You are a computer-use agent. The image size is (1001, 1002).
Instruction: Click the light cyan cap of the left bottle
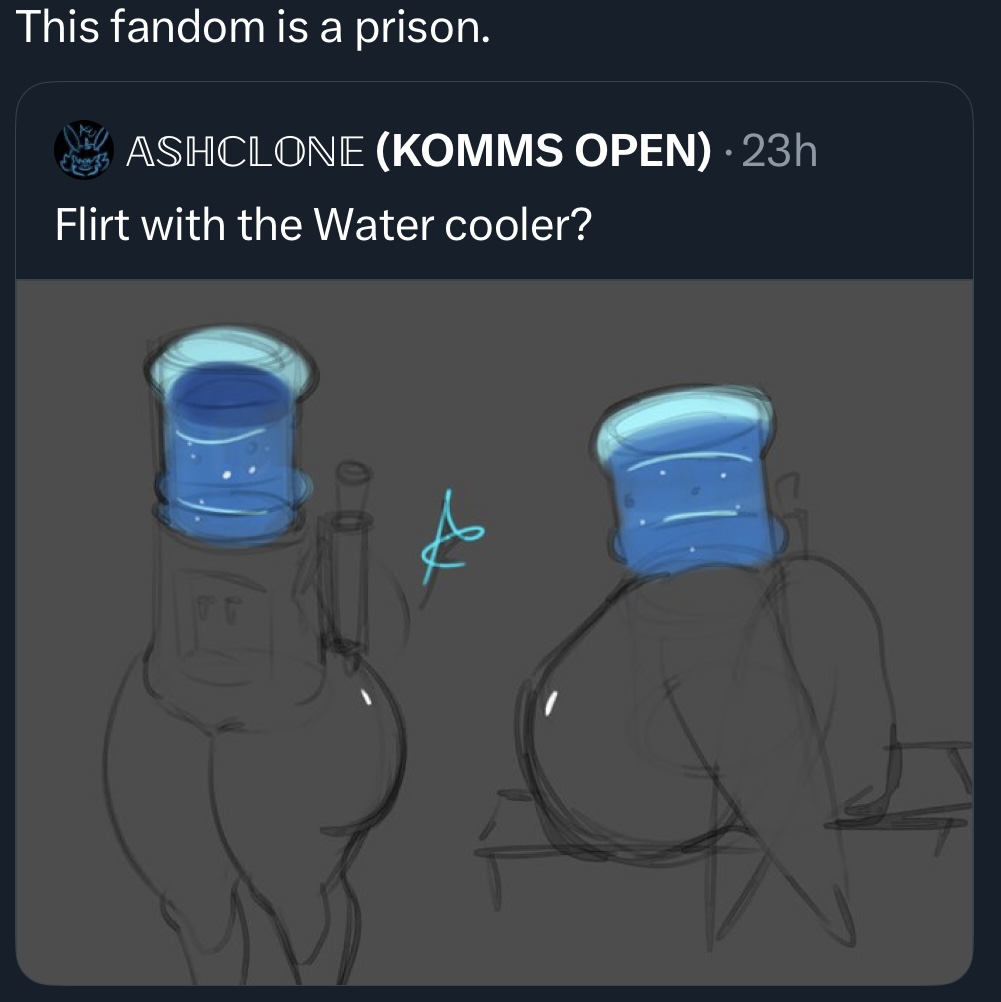[230, 357]
